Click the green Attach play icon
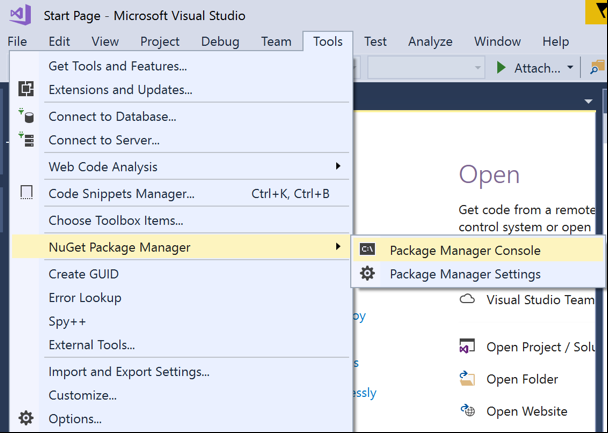Image resolution: width=608 pixels, height=433 pixels. point(501,67)
